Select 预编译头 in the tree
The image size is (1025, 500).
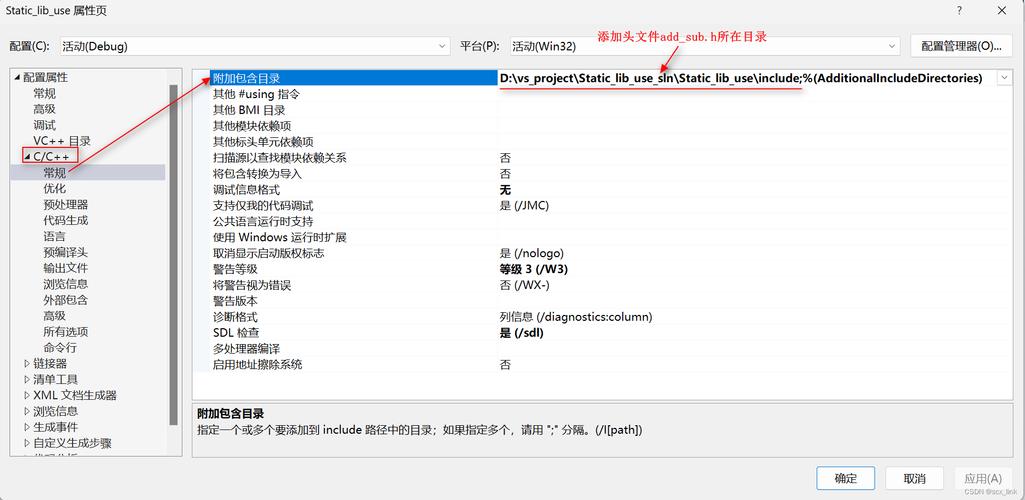[x=65, y=252]
